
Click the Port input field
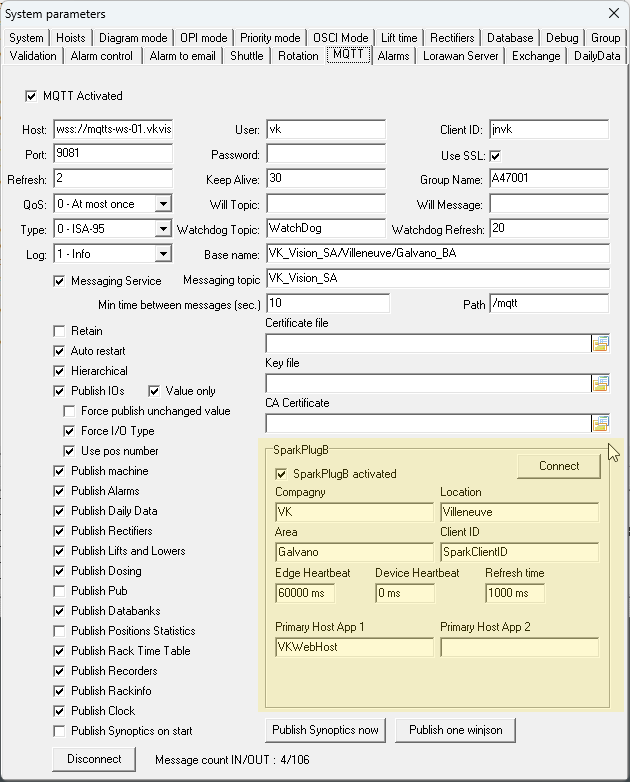click(113, 154)
